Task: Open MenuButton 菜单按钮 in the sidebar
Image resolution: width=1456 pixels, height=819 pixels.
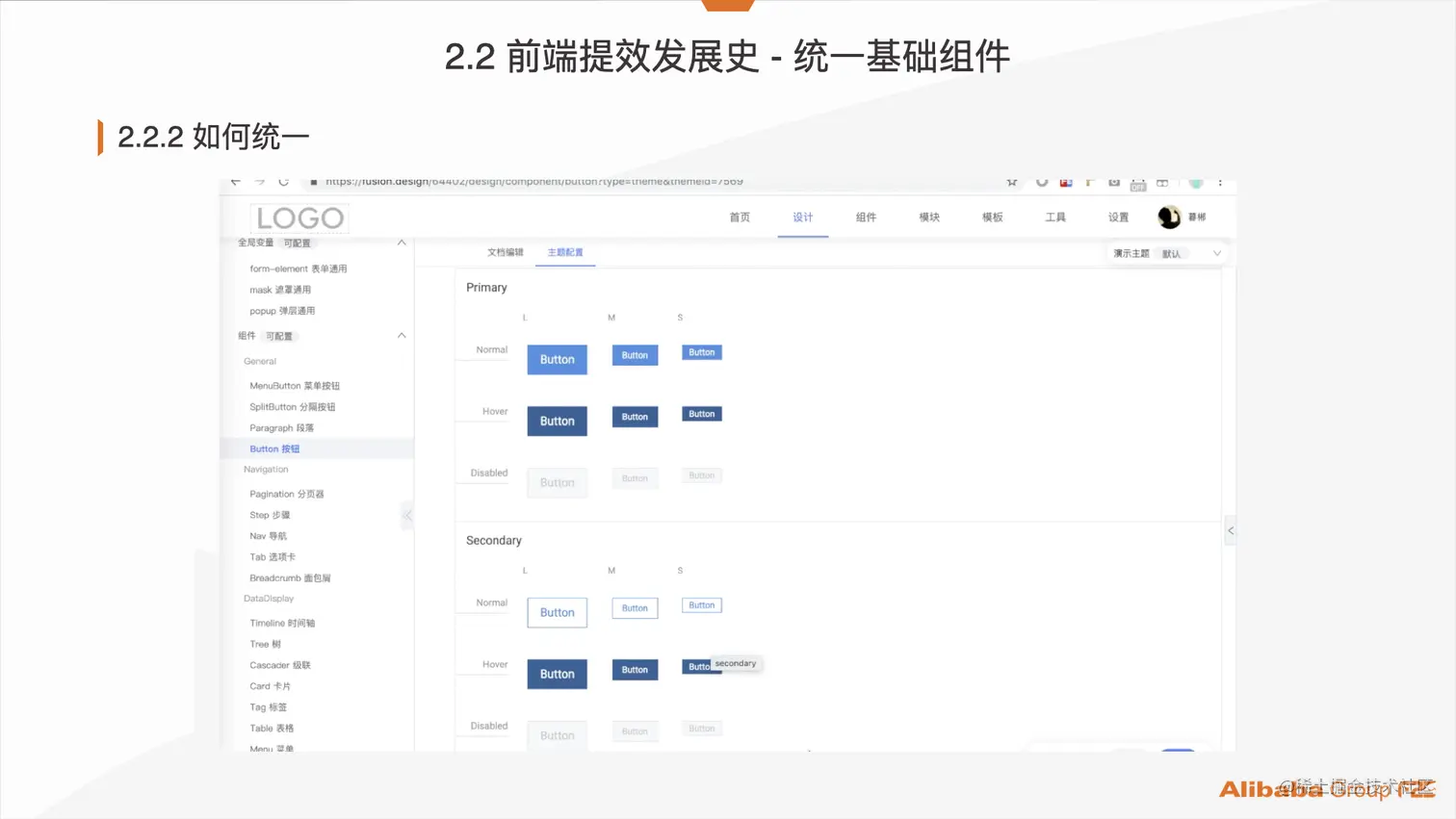Action: [x=295, y=386]
